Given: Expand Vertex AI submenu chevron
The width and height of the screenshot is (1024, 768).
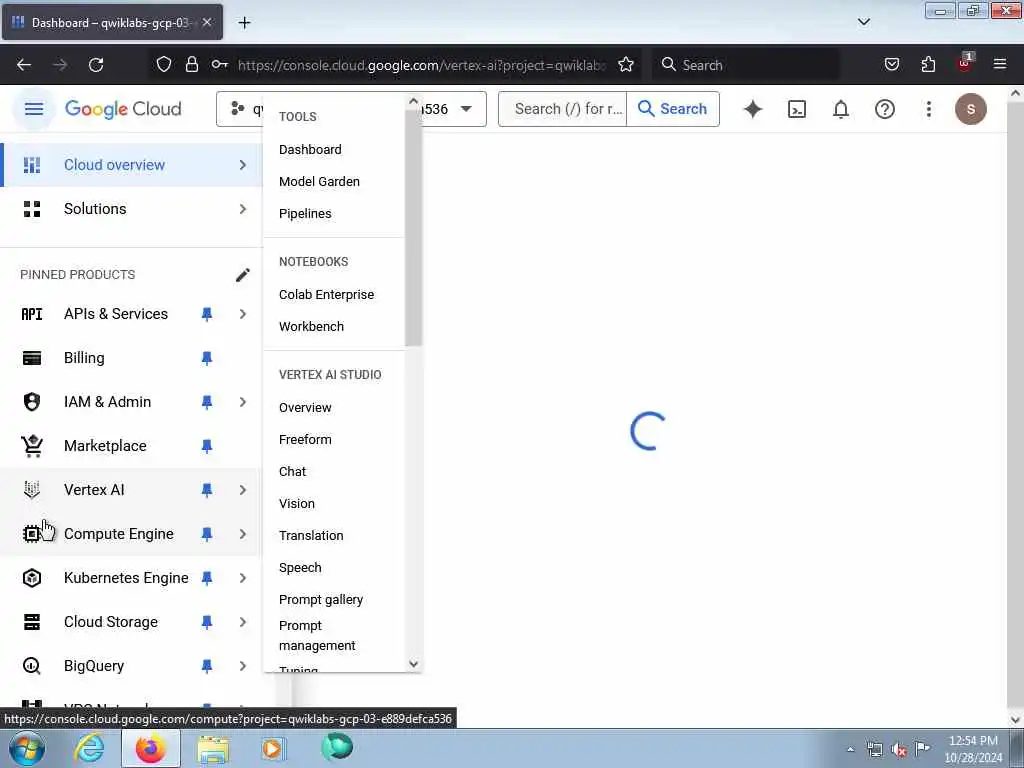Looking at the screenshot, I should click(x=242, y=490).
